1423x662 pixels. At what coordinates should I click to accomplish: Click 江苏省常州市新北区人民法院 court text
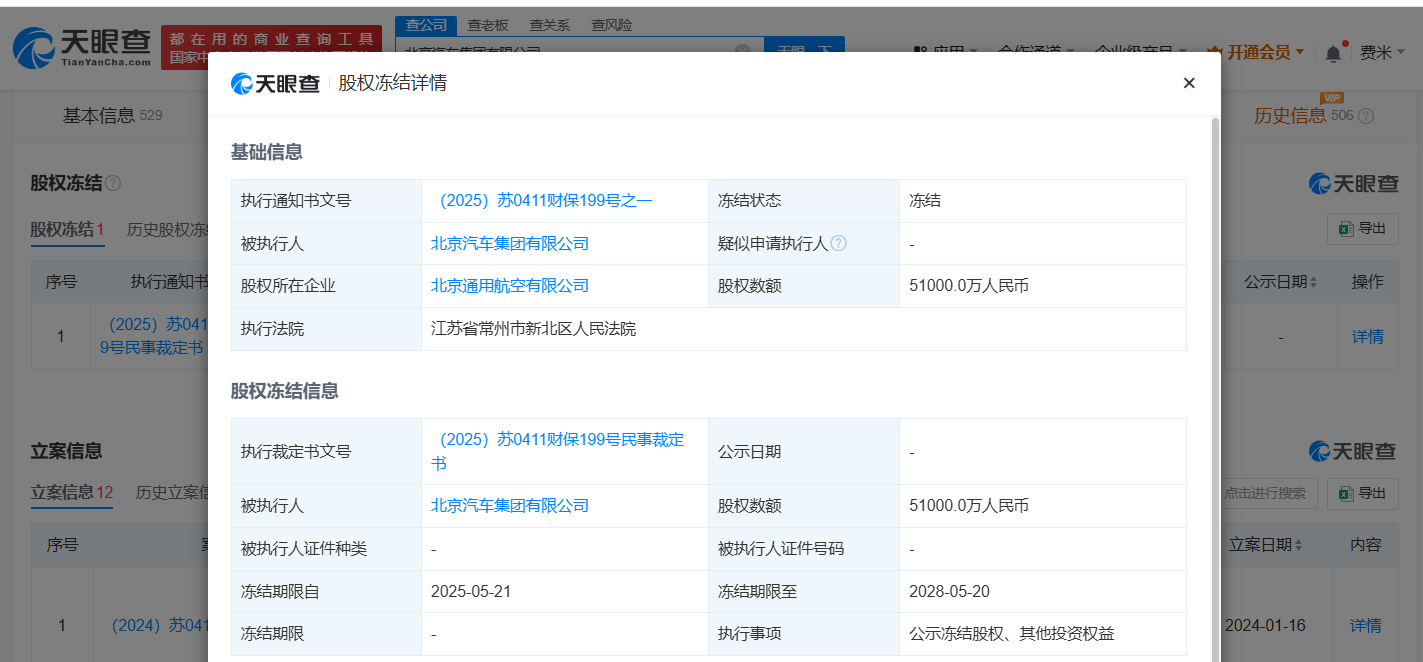pos(533,329)
